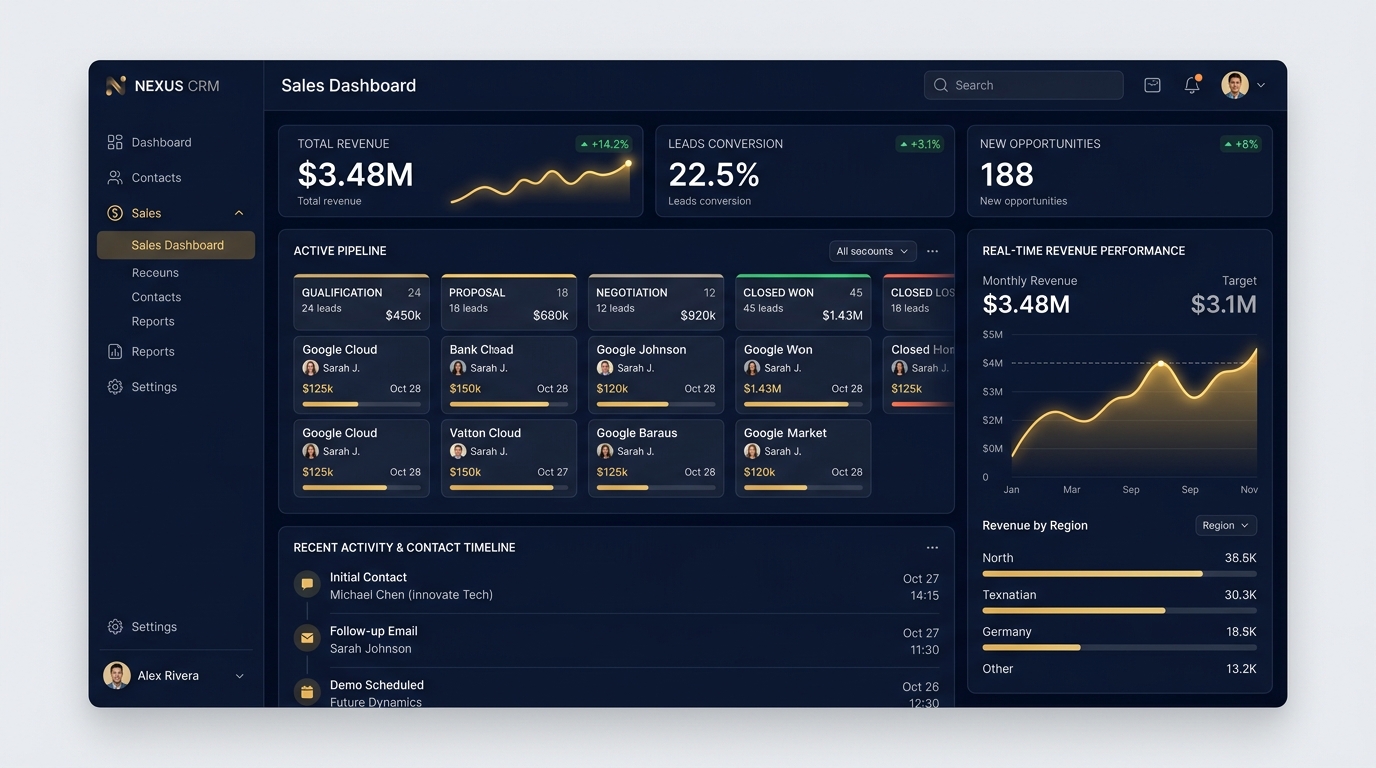The image size is (1376, 768).
Task: Focus the Search input field
Action: point(1023,85)
